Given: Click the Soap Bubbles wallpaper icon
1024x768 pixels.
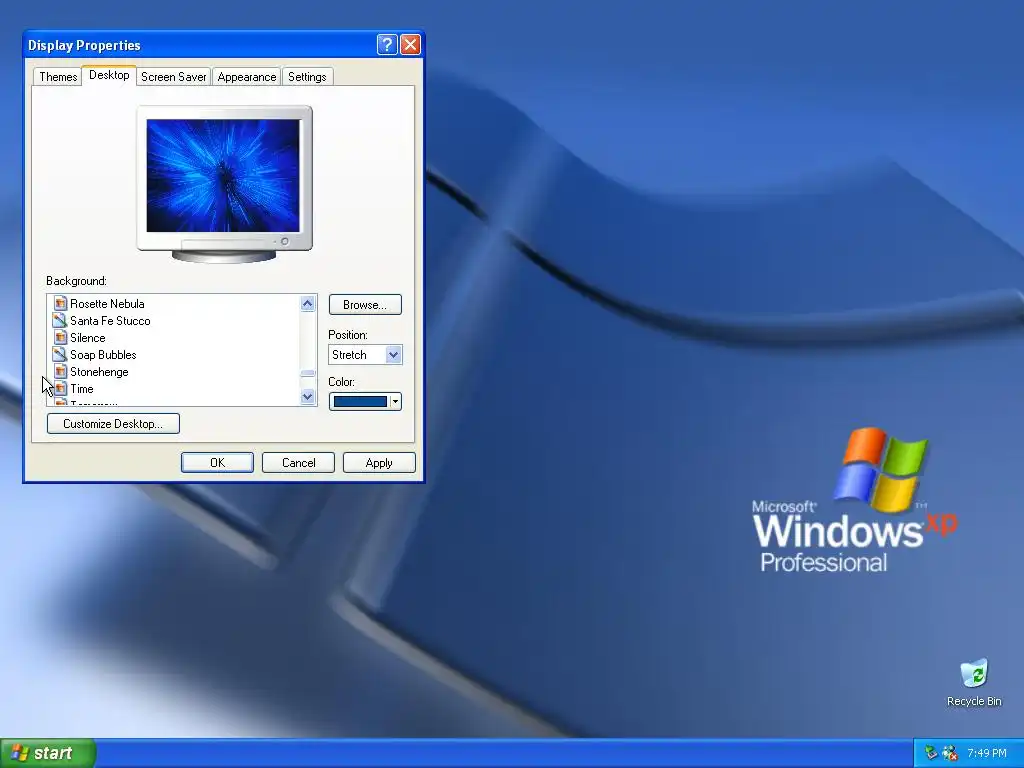Looking at the screenshot, I should tap(60, 354).
